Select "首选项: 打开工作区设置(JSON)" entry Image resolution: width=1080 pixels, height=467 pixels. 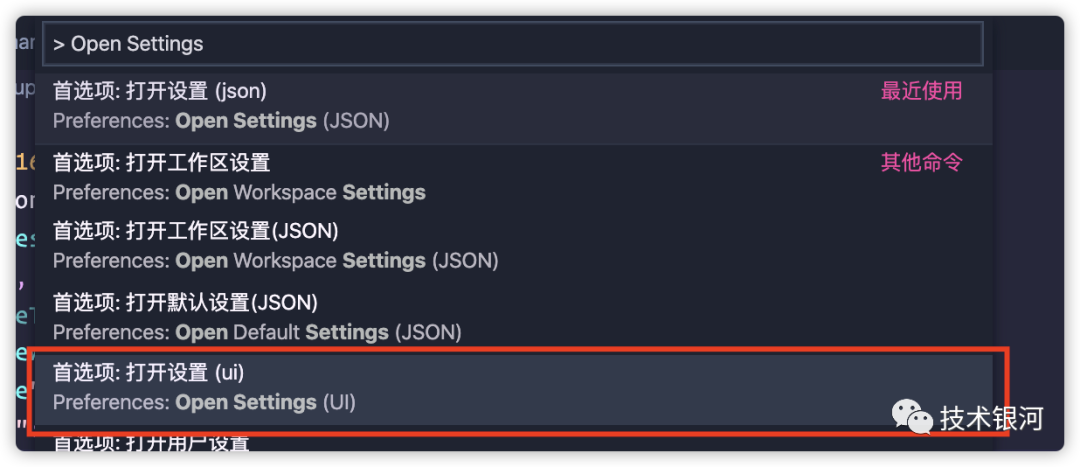(196, 231)
